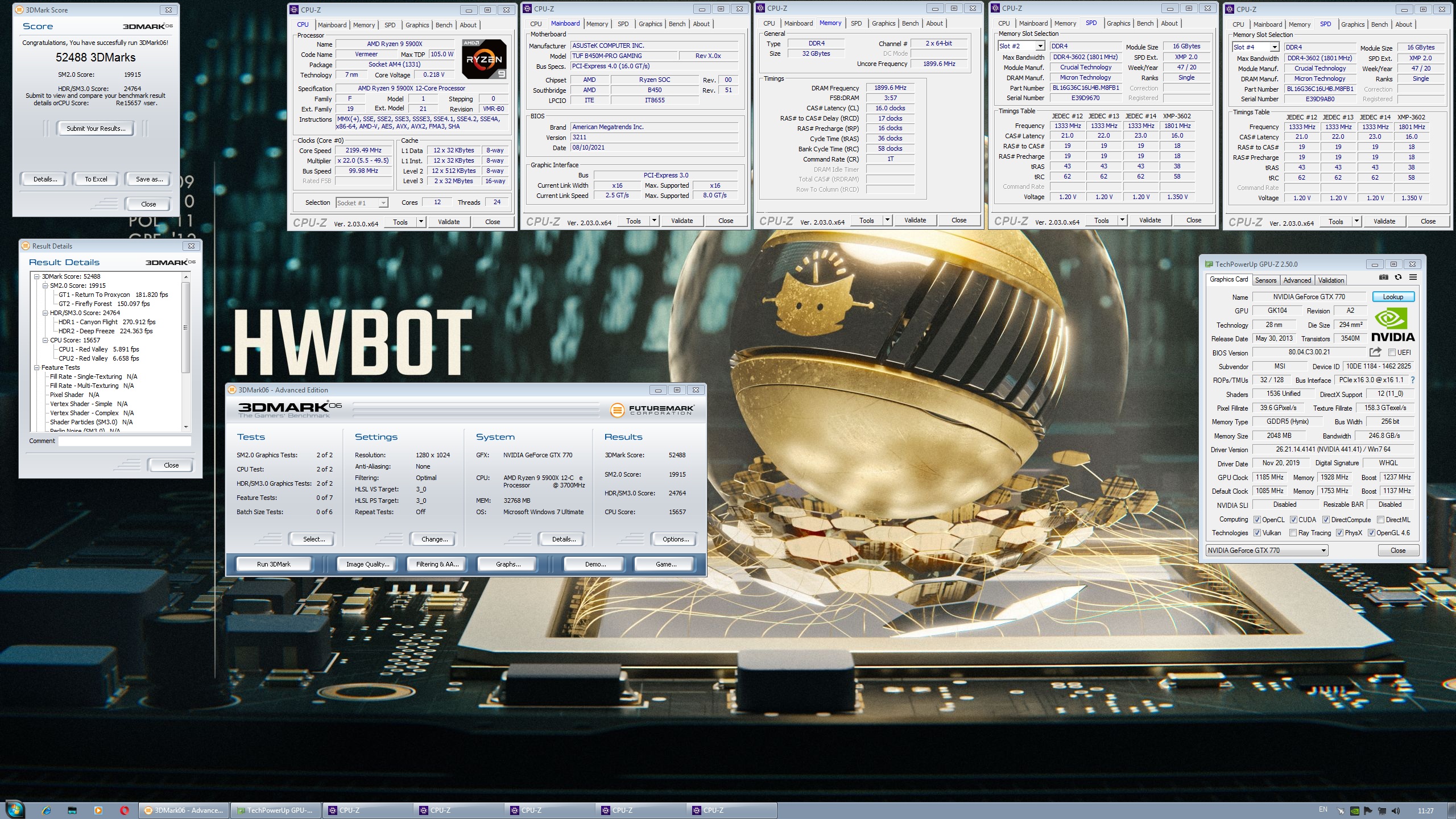Click the Bus Interface question mark icon

click(x=1412, y=380)
